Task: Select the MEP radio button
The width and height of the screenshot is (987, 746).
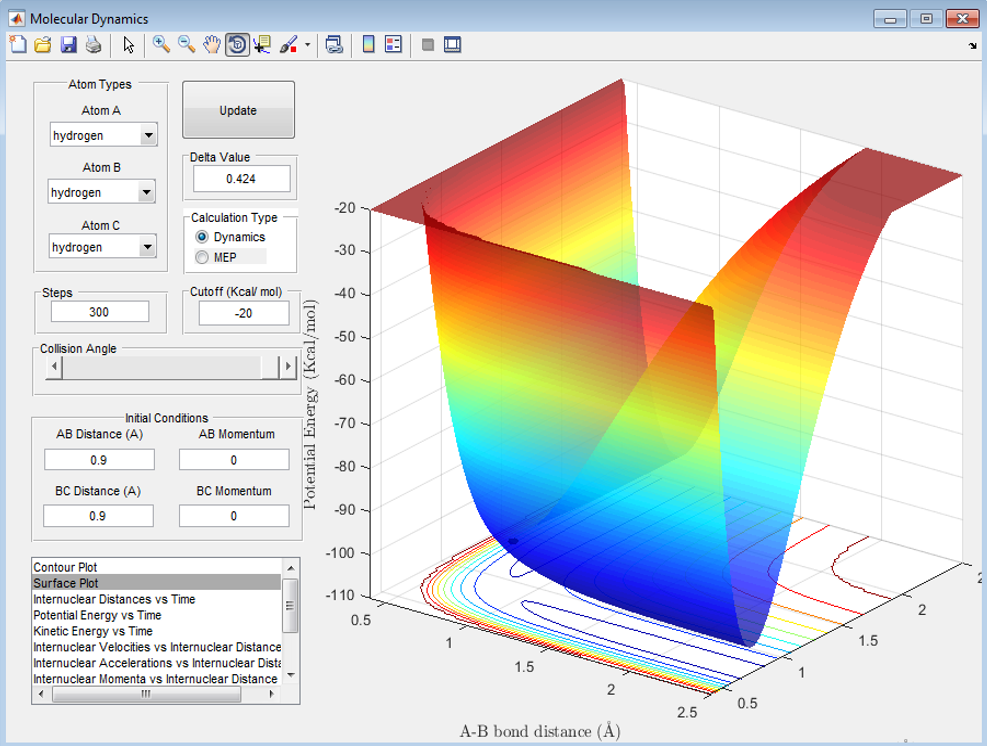Action: pos(217,257)
